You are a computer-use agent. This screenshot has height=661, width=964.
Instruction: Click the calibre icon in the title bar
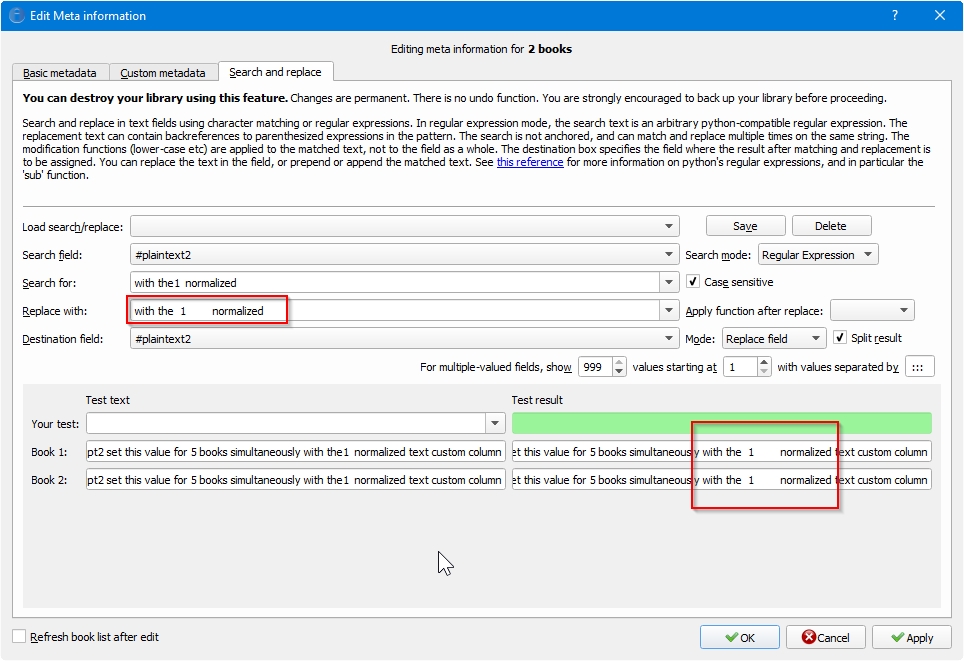[x=17, y=16]
